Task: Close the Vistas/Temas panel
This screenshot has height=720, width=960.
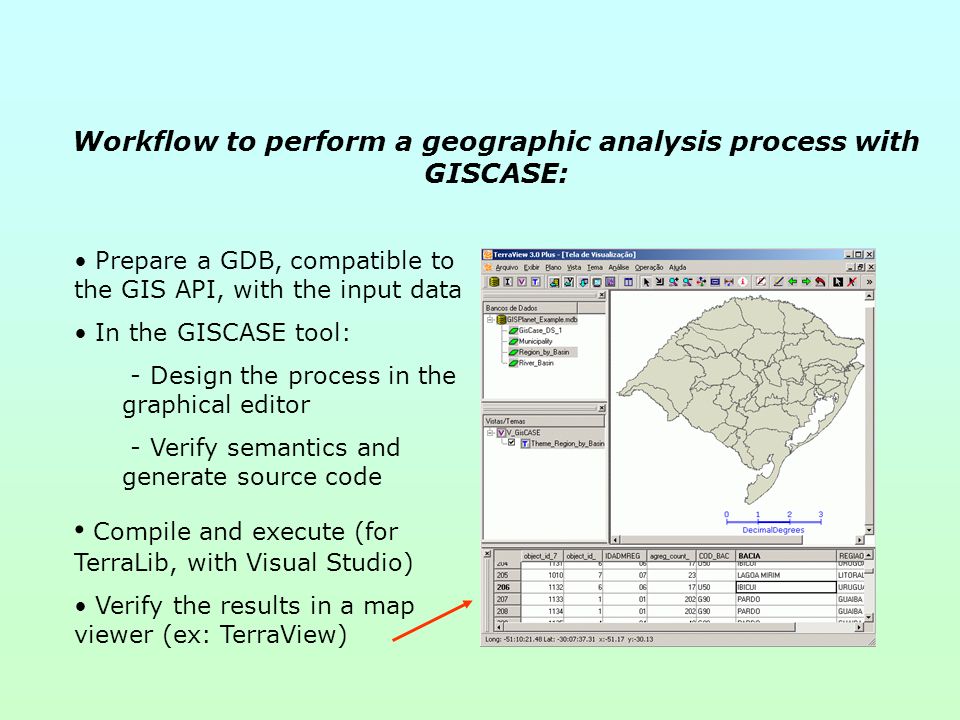Action: [x=602, y=408]
